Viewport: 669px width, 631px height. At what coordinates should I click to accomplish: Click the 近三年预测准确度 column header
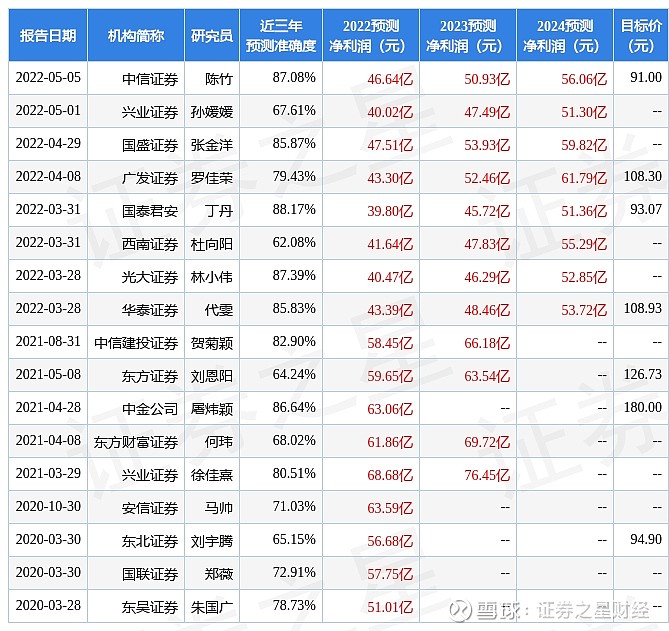pyautogui.click(x=281, y=35)
